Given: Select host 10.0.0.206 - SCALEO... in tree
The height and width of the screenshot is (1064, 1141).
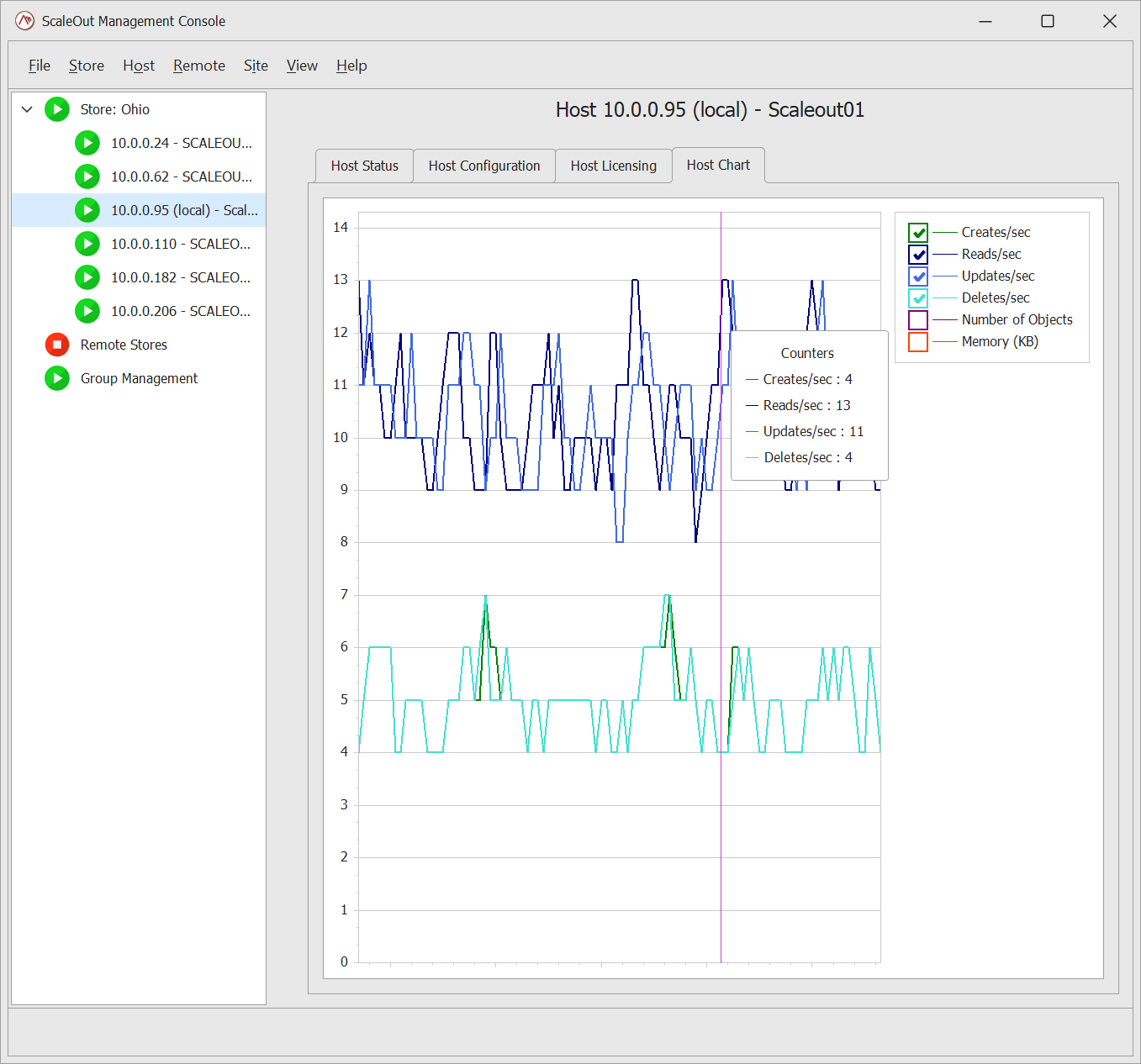Looking at the screenshot, I should point(181,311).
